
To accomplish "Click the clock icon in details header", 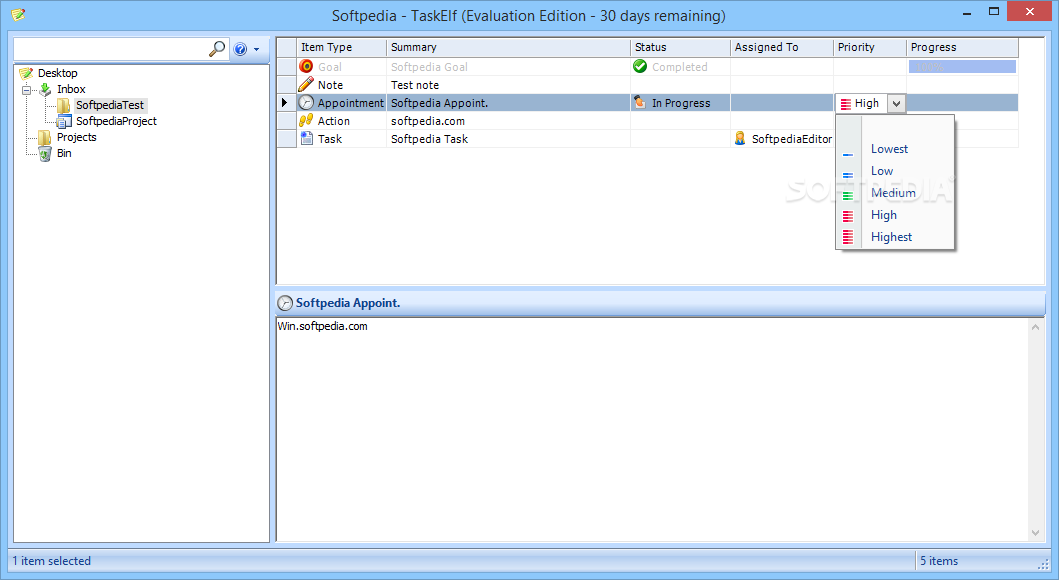I will click(286, 303).
